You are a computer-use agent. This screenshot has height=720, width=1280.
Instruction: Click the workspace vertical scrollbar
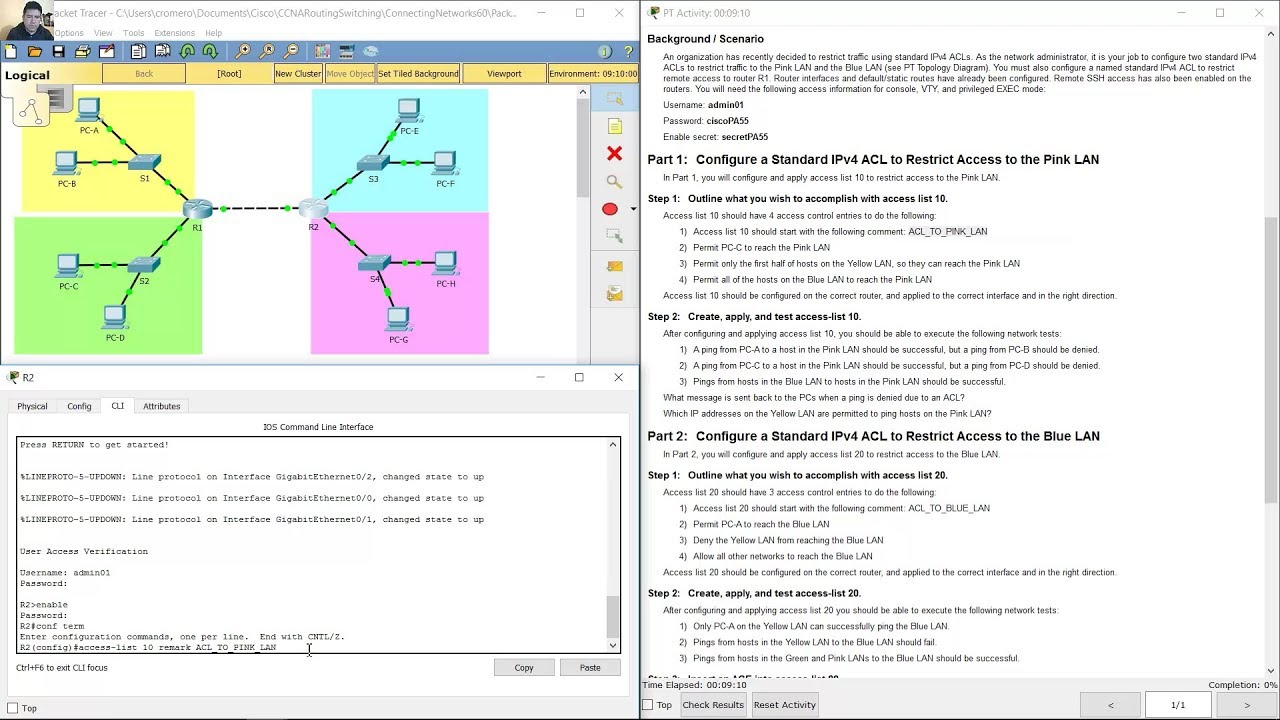[x=583, y=148]
